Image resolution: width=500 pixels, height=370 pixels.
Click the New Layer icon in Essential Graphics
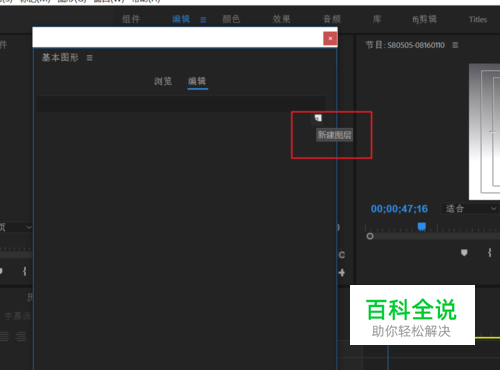[x=318, y=118]
